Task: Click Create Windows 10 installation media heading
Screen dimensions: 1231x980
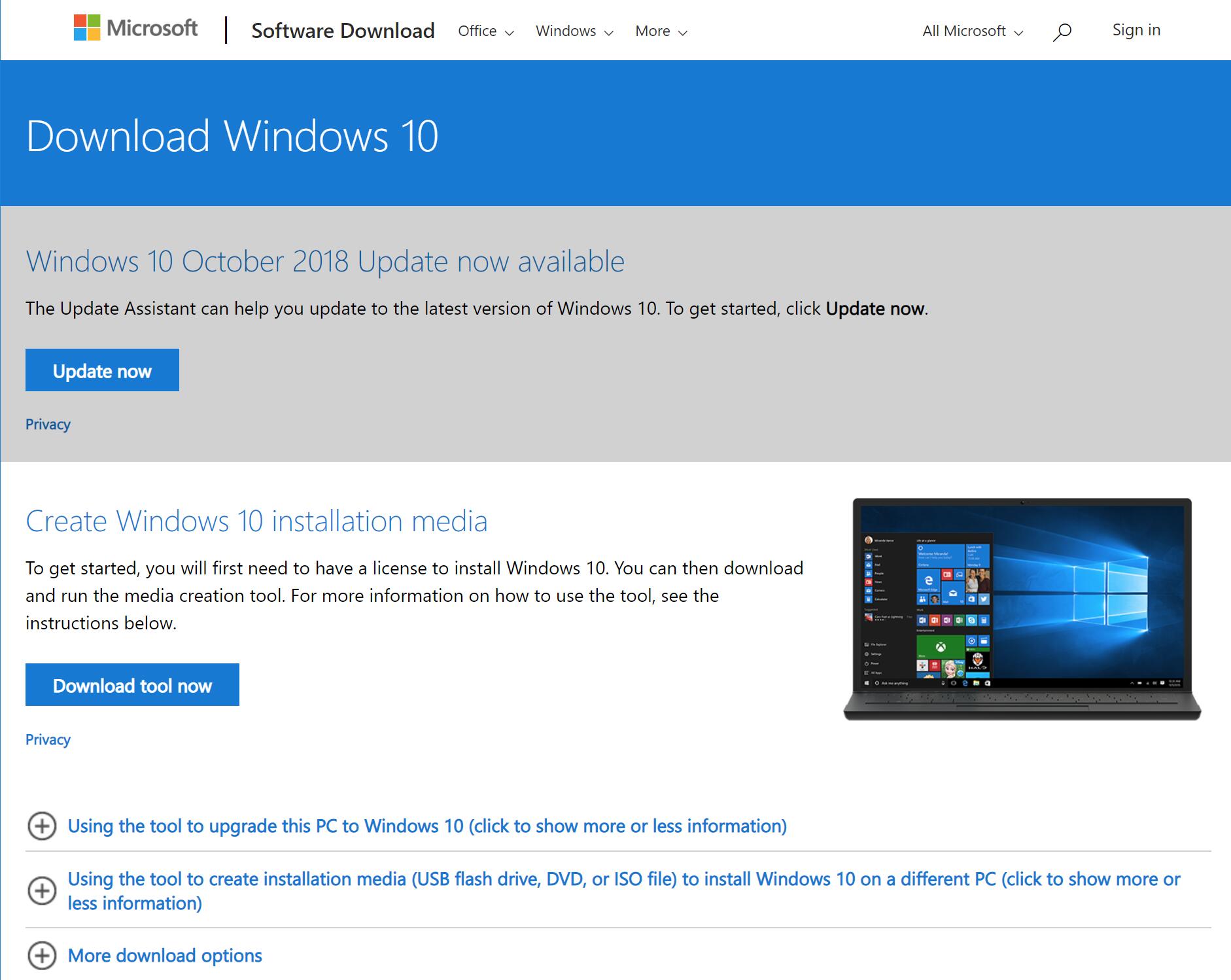Action: (256, 521)
